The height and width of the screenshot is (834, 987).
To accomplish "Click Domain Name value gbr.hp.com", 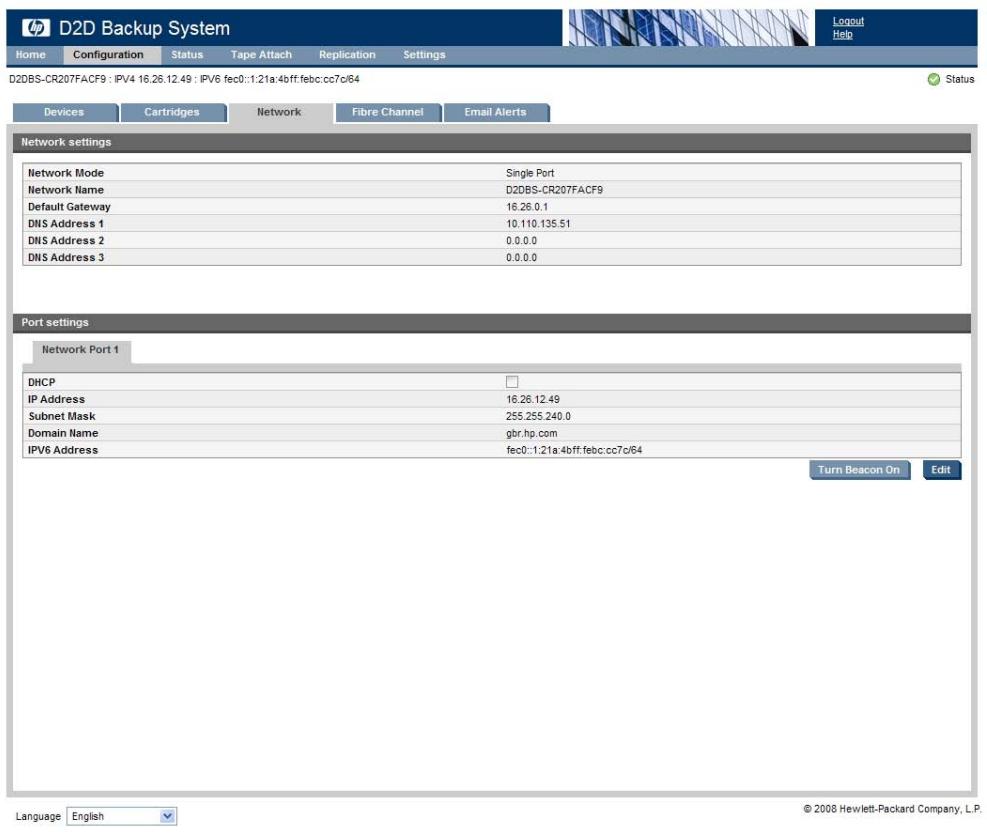I will 531,434.
